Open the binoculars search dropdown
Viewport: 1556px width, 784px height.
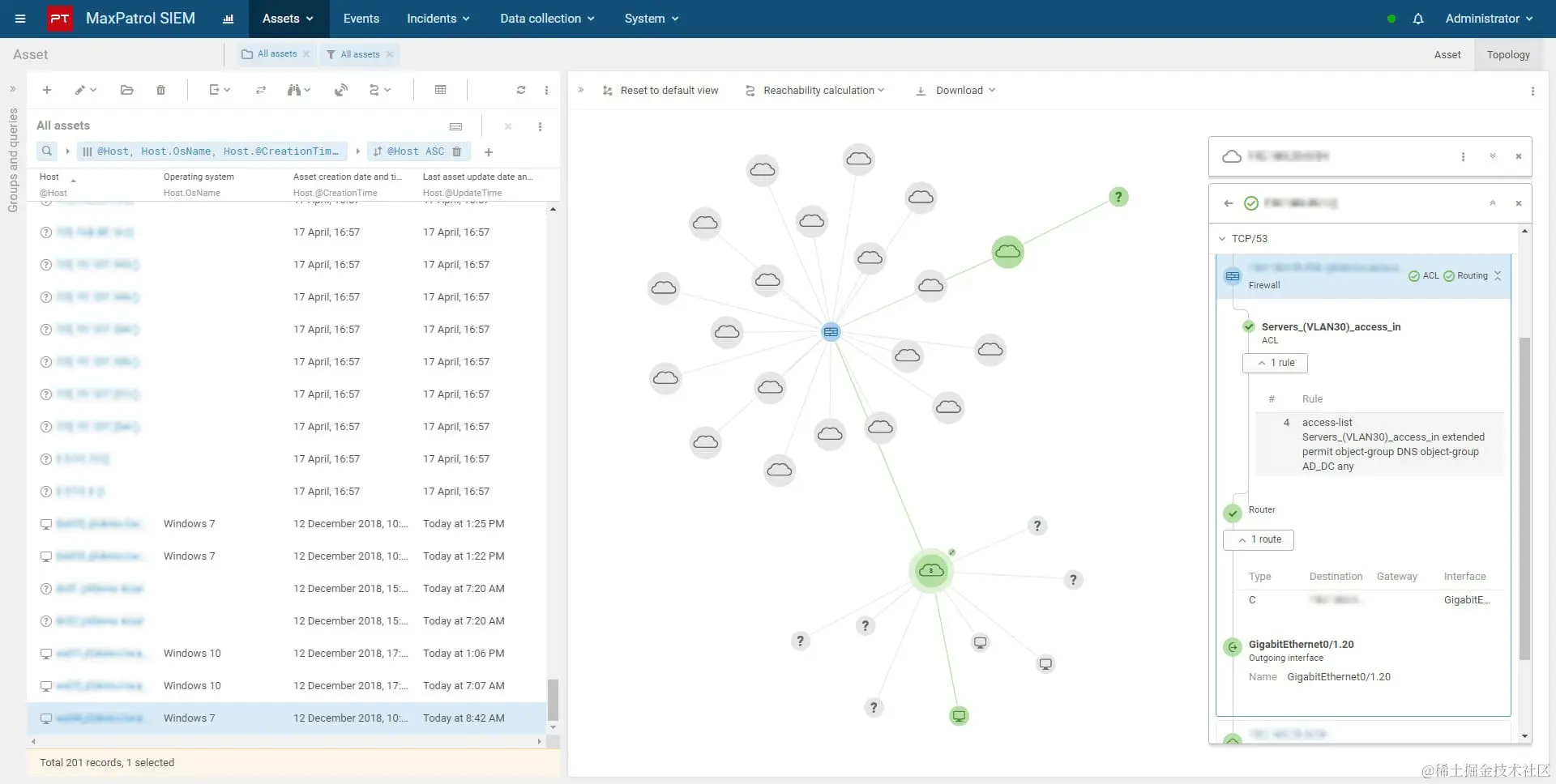pyautogui.click(x=299, y=90)
